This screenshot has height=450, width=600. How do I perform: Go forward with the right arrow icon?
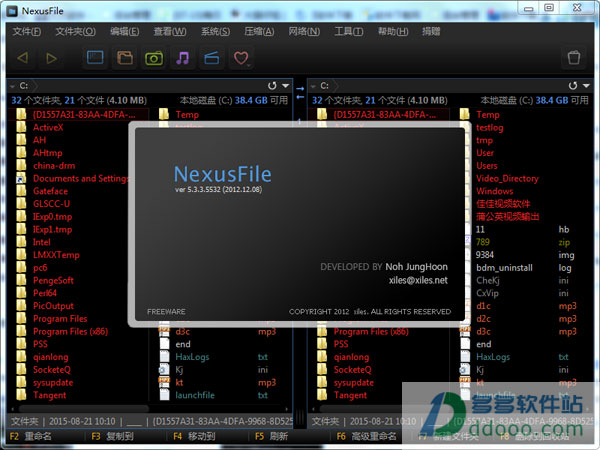tap(51, 58)
